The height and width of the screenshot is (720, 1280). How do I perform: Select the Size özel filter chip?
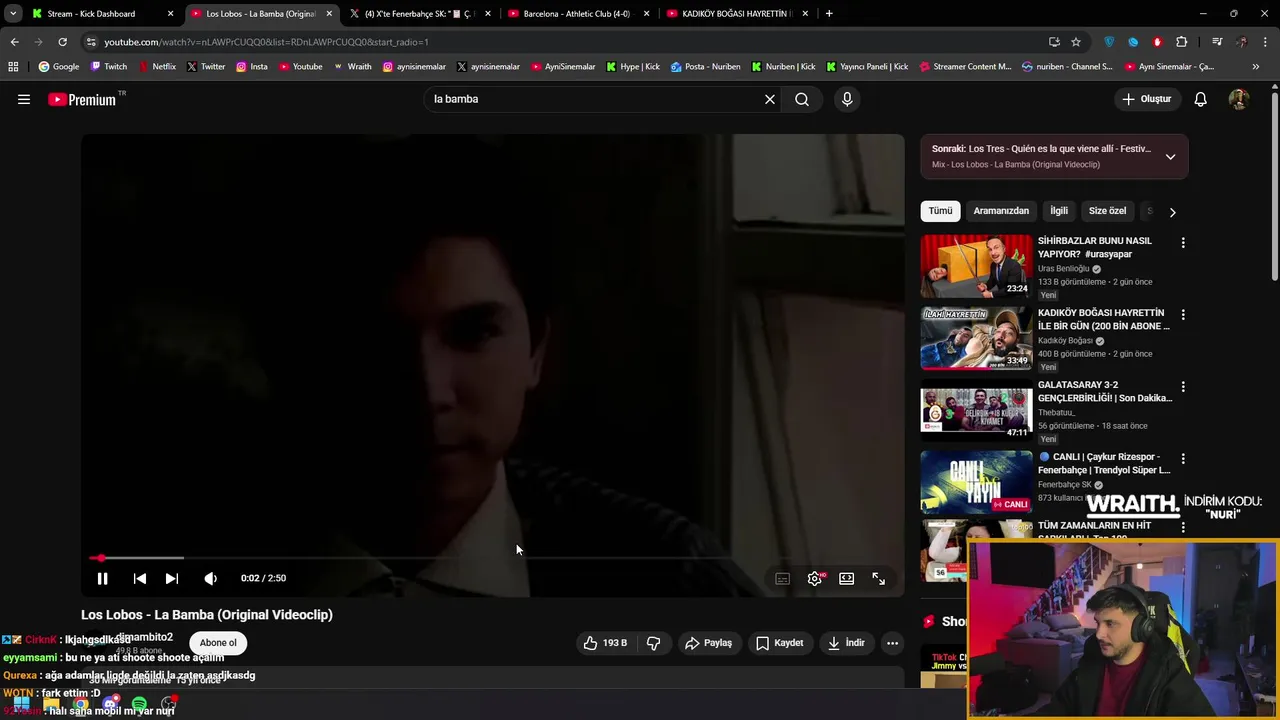point(1107,211)
